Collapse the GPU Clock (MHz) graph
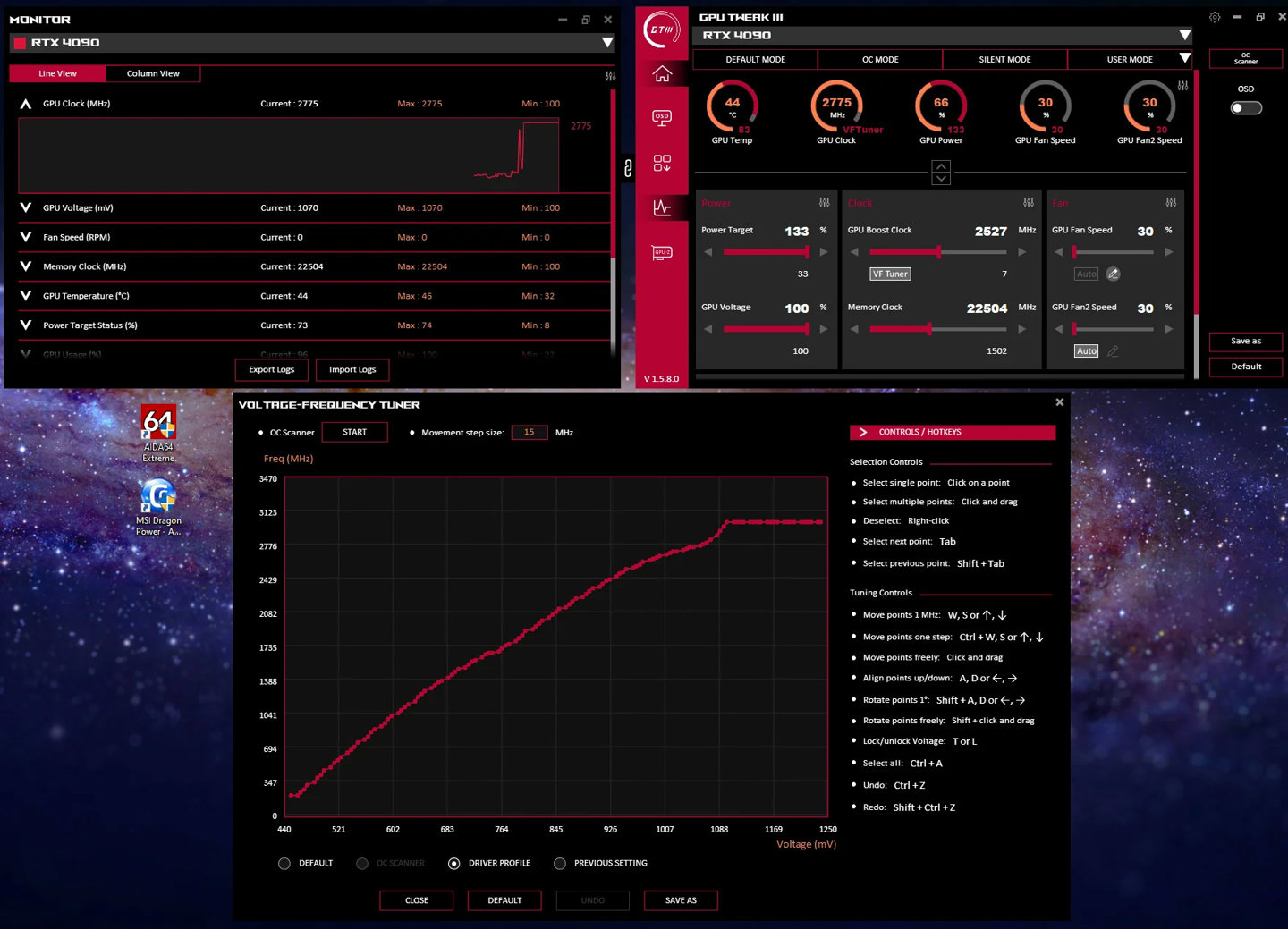This screenshot has height=929, width=1288. click(x=26, y=104)
